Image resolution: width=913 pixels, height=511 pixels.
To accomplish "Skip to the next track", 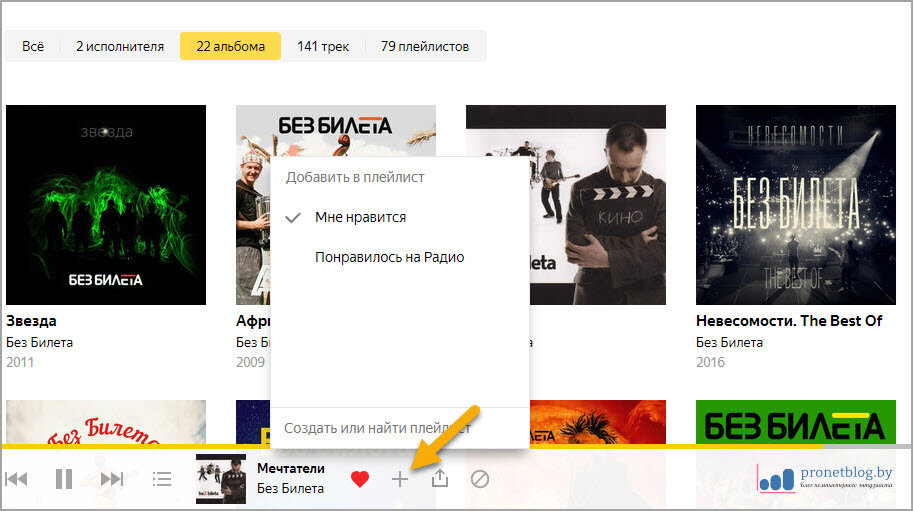I will [112, 479].
